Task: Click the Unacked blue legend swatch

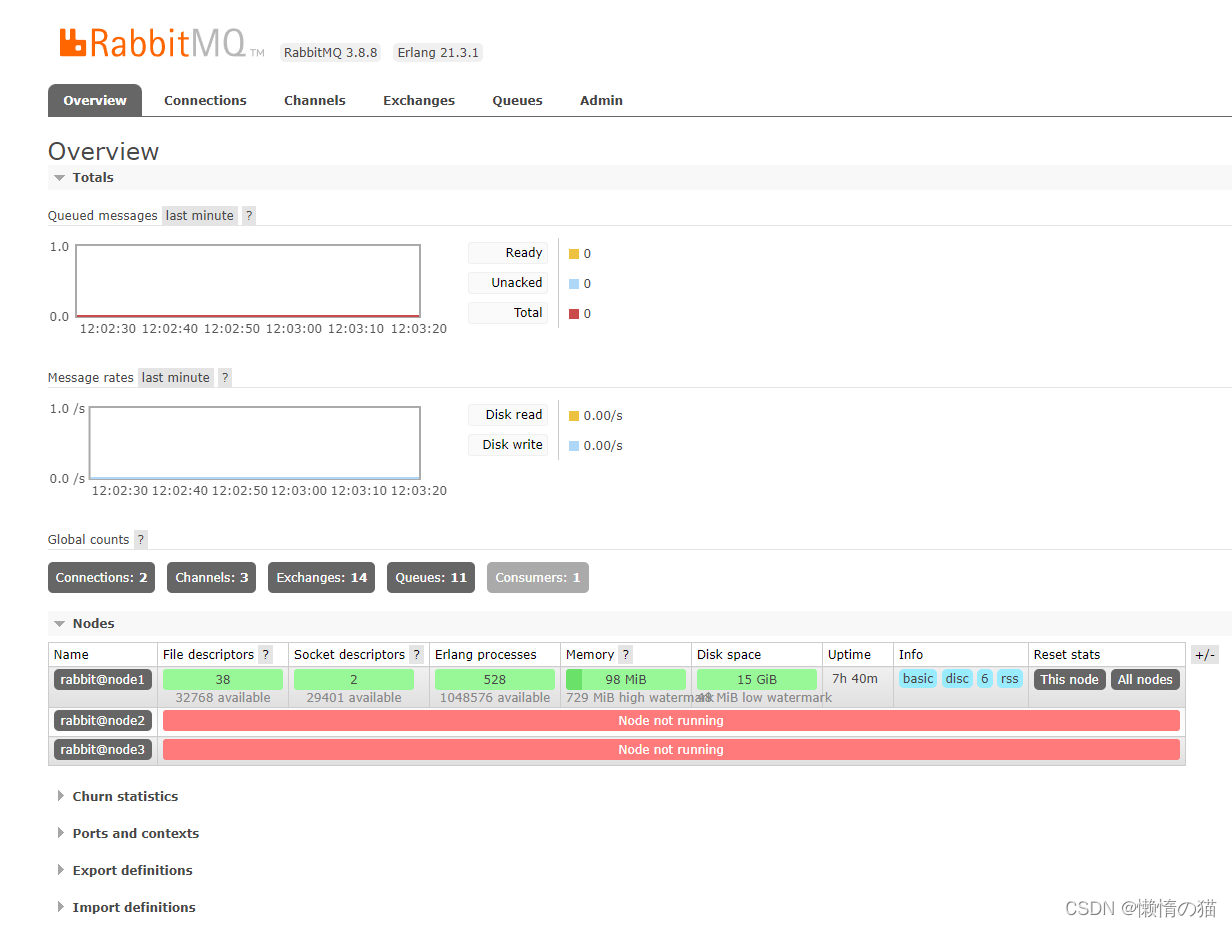Action: pyautogui.click(x=574, y=284)
